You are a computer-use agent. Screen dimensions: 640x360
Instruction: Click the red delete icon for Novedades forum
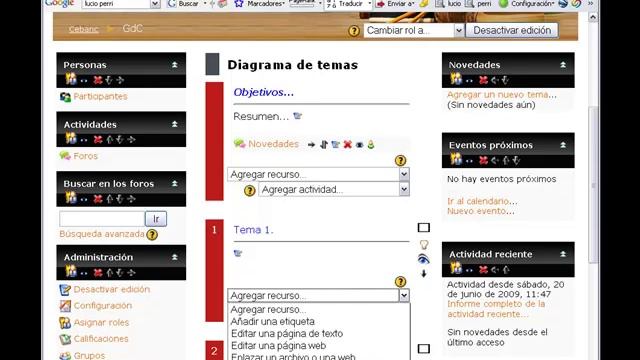click(347, 144)
